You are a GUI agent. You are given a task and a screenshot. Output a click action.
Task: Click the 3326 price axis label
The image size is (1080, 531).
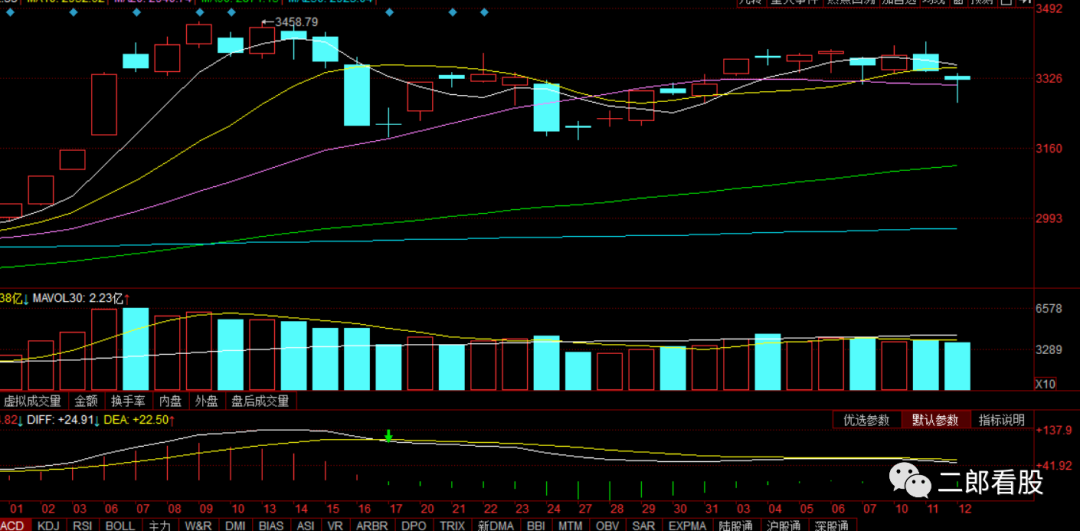[1050, 79]
